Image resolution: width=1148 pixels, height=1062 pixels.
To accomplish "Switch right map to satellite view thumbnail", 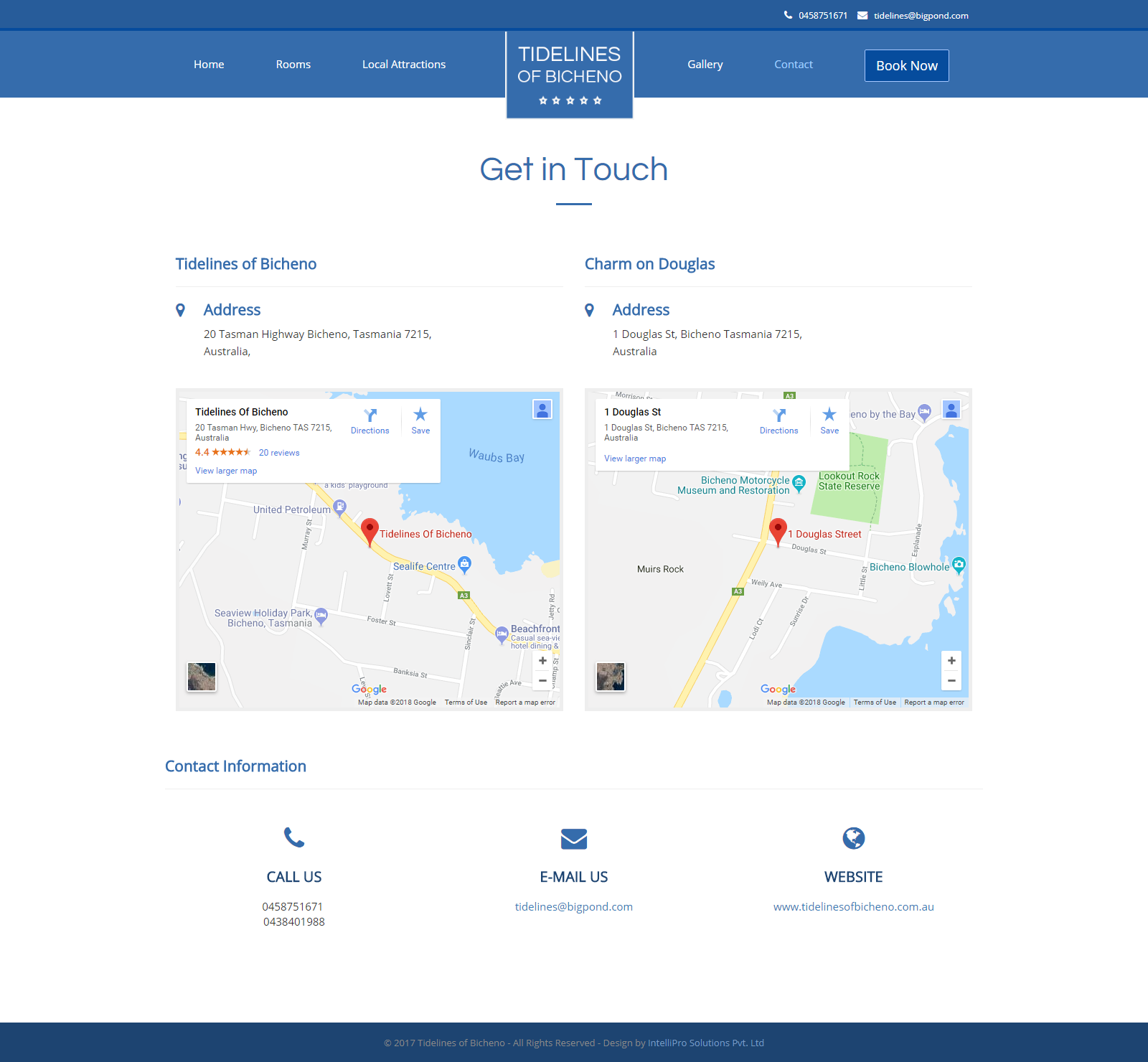I will pyautogui.click(x=611, y=677).
